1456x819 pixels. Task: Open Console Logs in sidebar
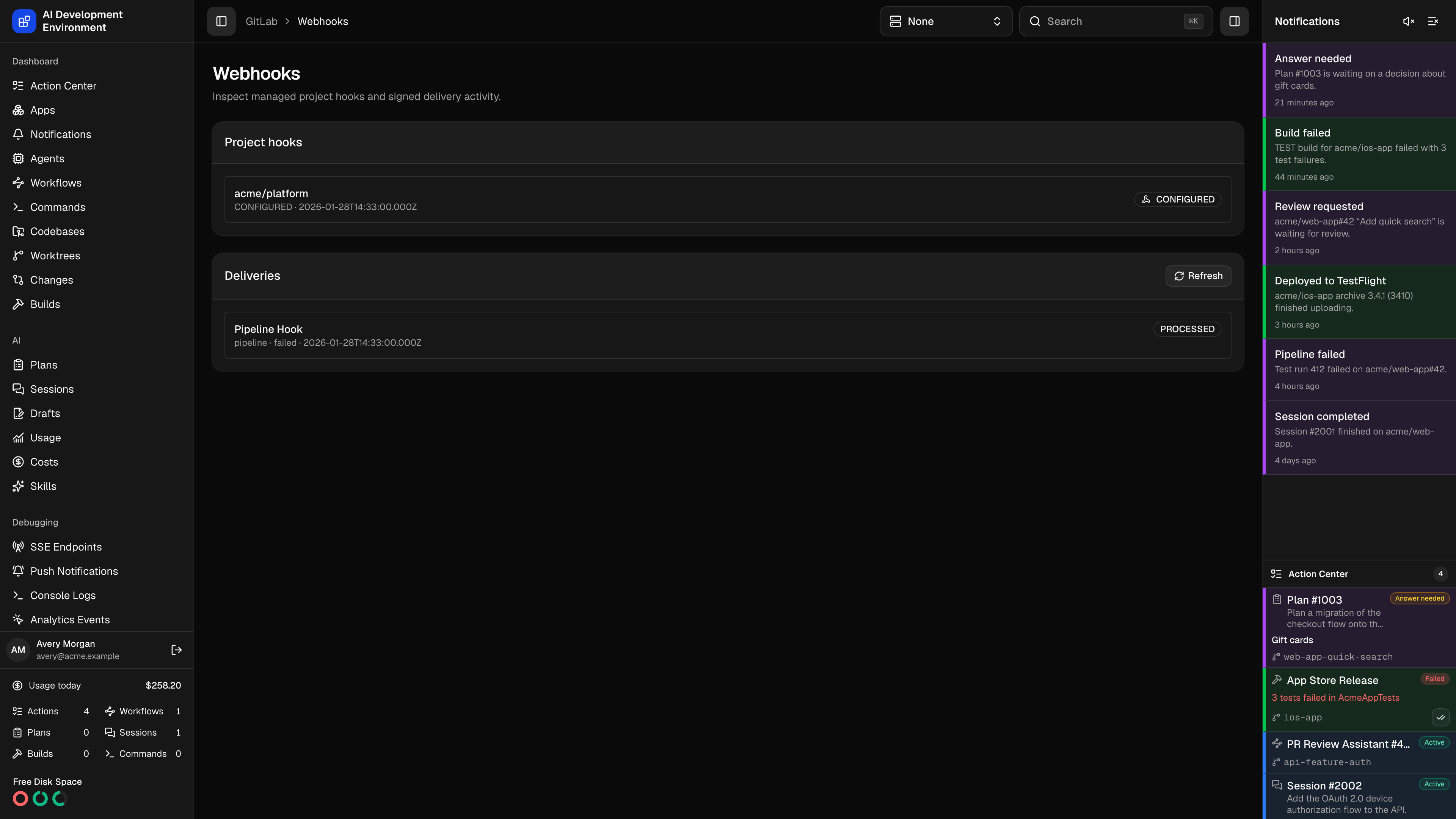(x=97, y=596)
